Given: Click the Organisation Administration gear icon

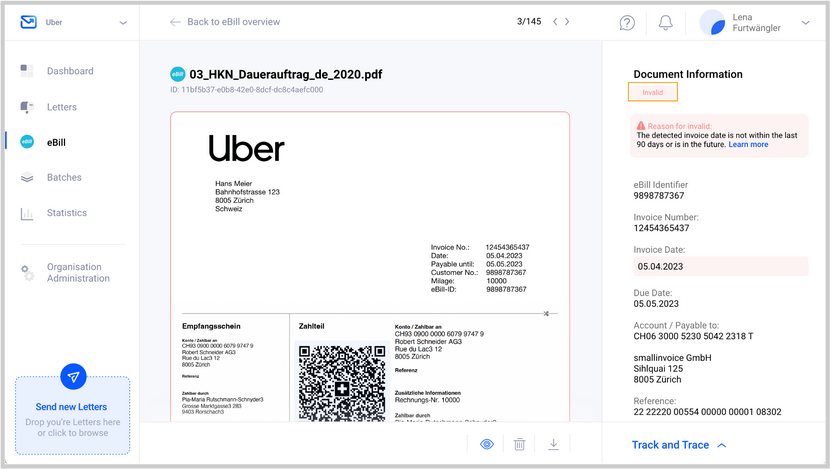Looking at the screenshot, I should tap(27, 273).
